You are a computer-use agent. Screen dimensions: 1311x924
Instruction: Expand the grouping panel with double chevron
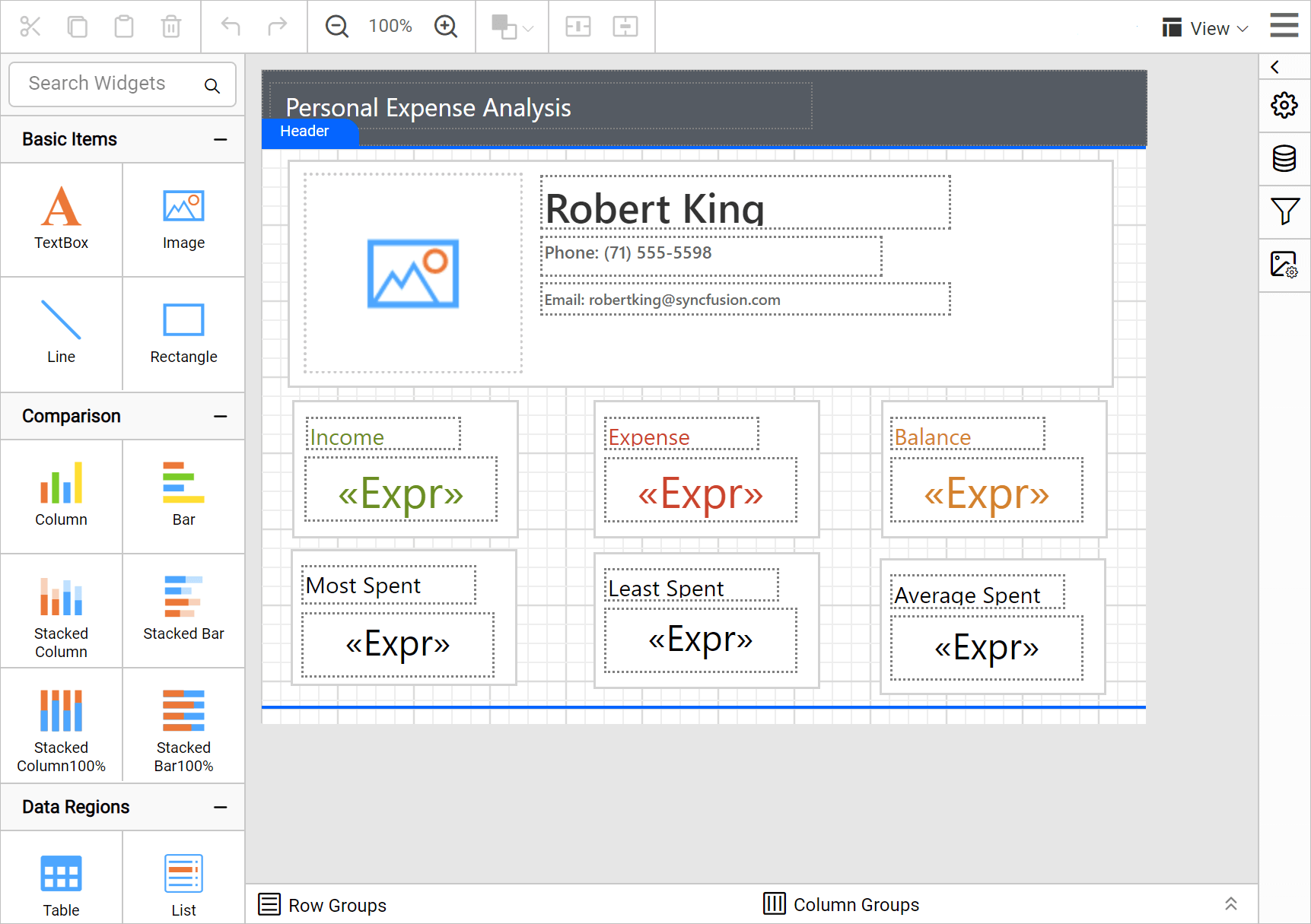point(1230,904)
